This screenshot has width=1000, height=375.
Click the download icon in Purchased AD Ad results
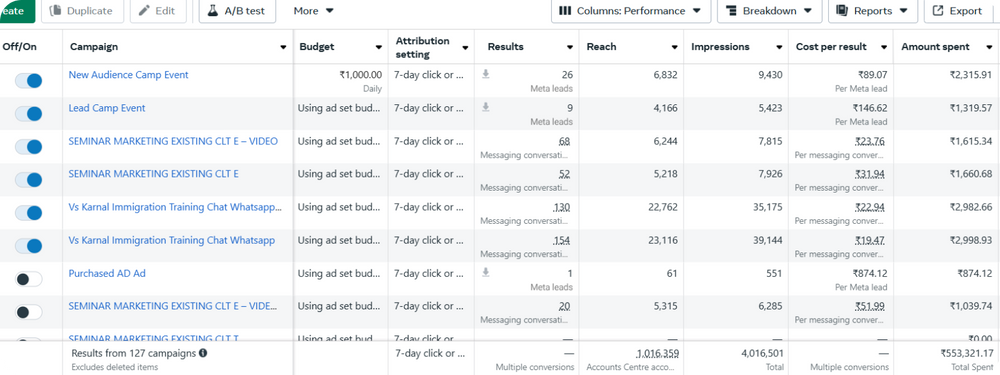click(x=486, y=273)
